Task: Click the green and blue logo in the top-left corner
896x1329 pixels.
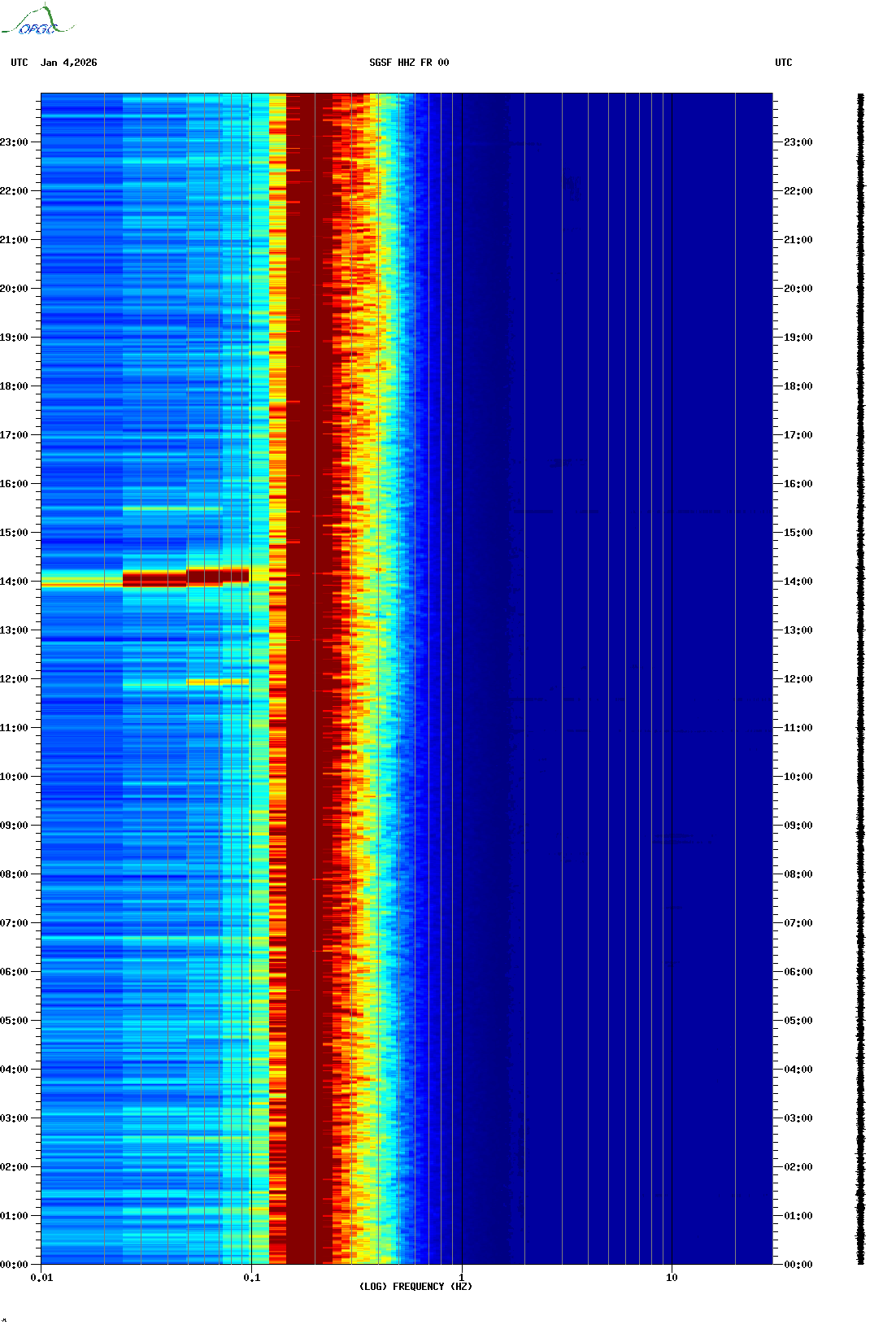Action: pyautogui.click(x=37, y=21)
